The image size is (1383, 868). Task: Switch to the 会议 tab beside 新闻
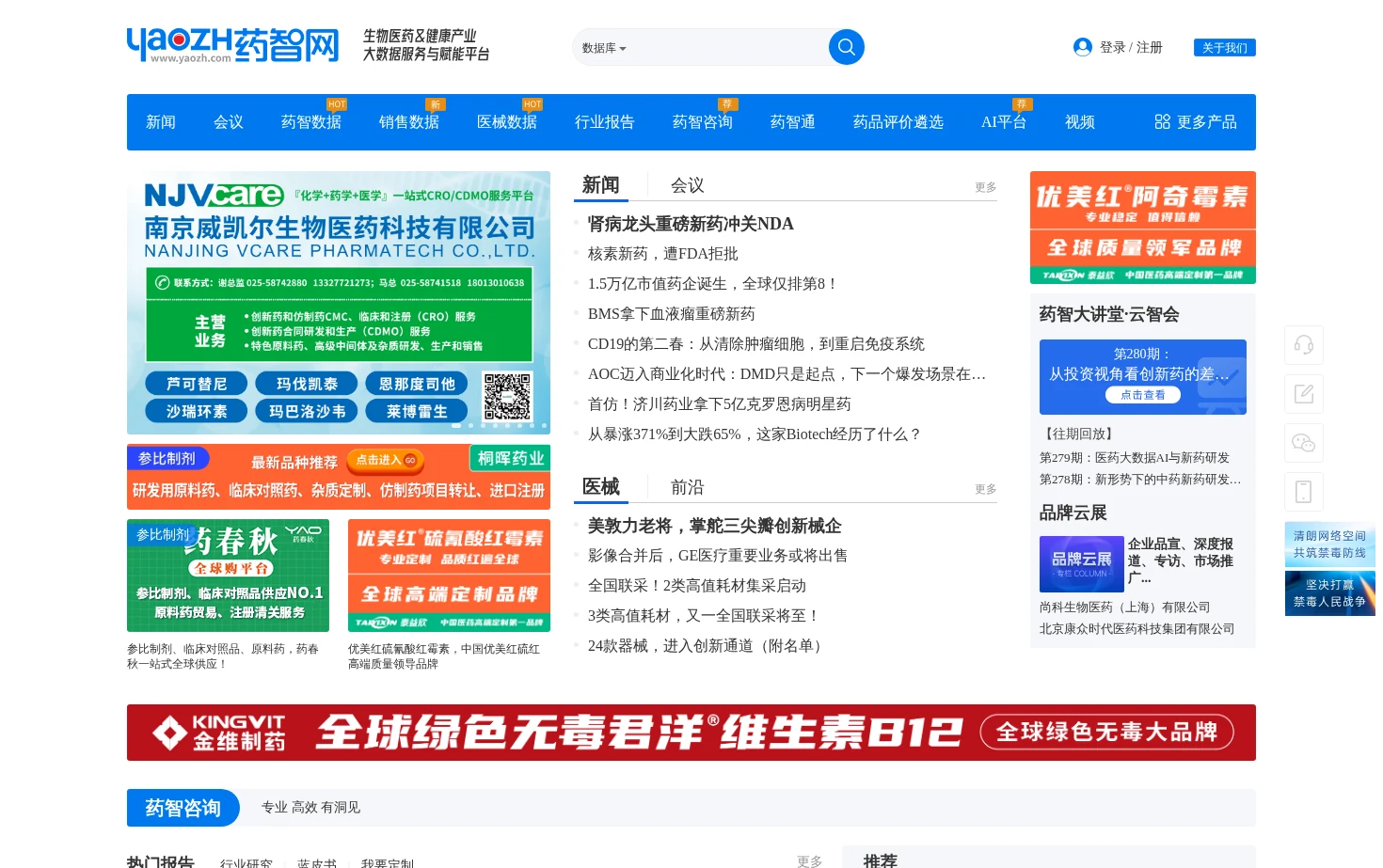(x=688, y=185)
